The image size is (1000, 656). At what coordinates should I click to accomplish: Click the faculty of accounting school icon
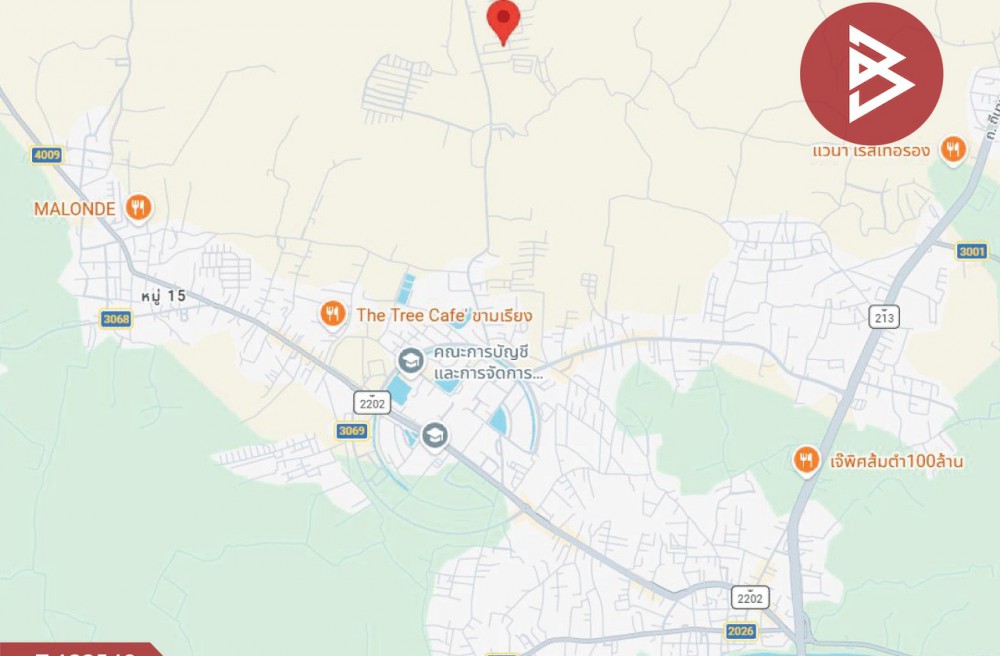point(411,361)
